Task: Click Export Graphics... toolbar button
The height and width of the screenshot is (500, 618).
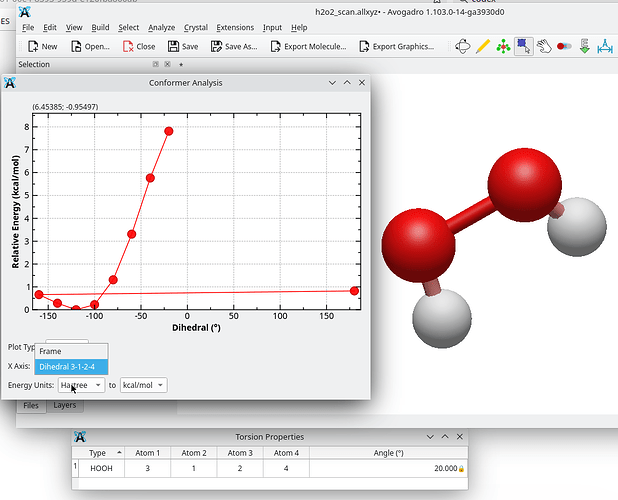Action: coord(397,46)
